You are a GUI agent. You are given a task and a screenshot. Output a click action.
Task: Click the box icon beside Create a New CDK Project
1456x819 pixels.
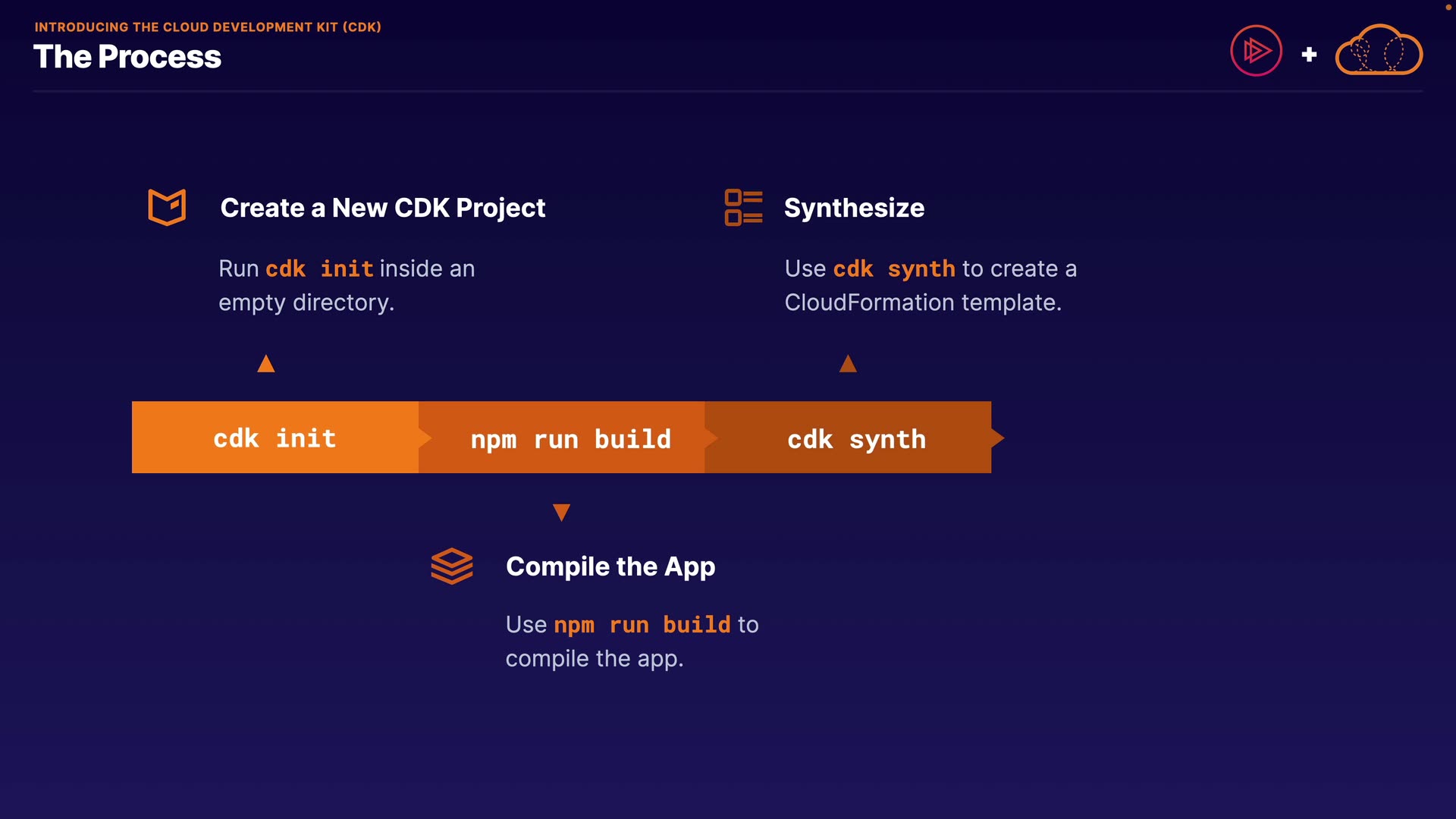(x=167, y=207)
